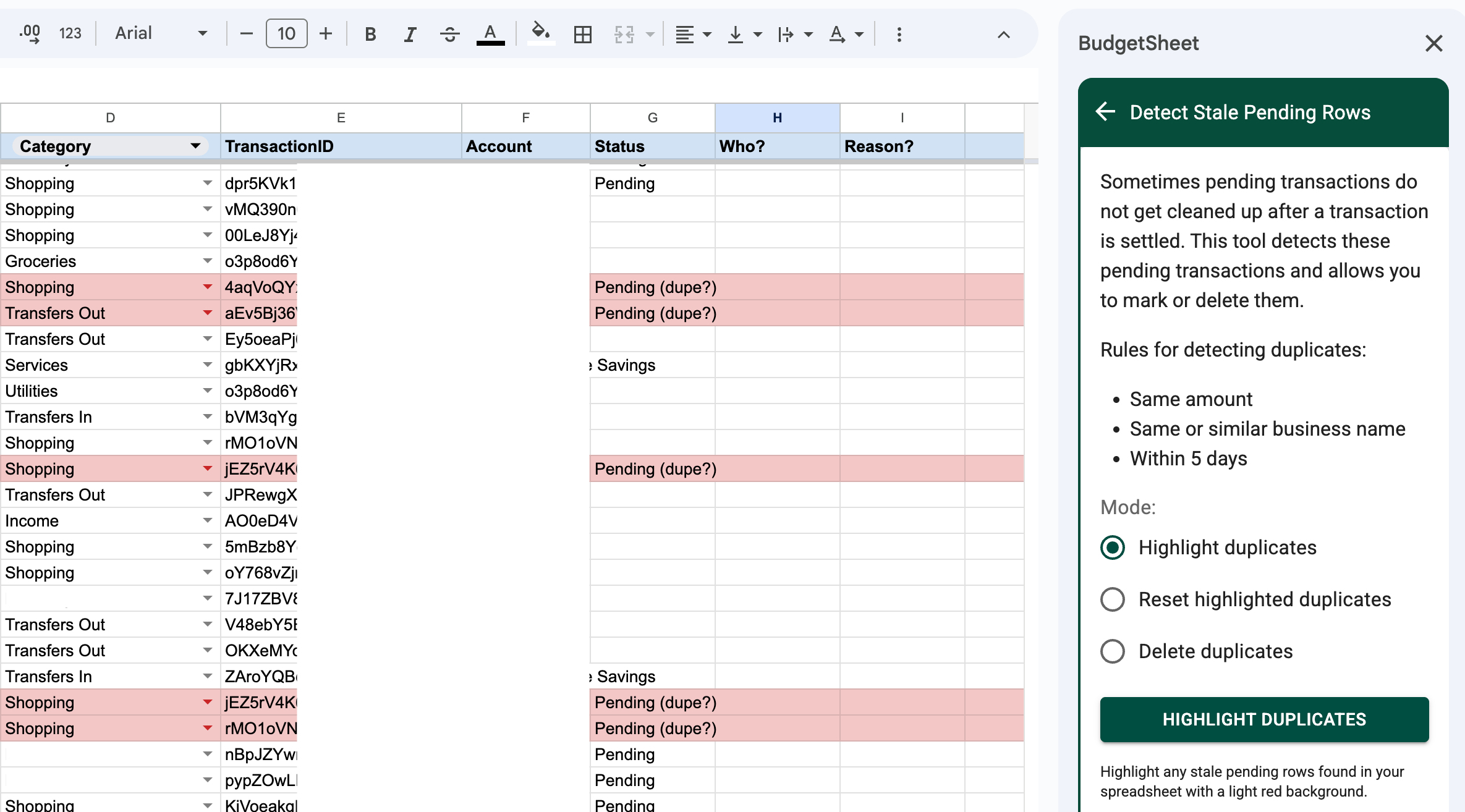
Task: Apply strikethrough formatting
Action: (x=449, y=35)
